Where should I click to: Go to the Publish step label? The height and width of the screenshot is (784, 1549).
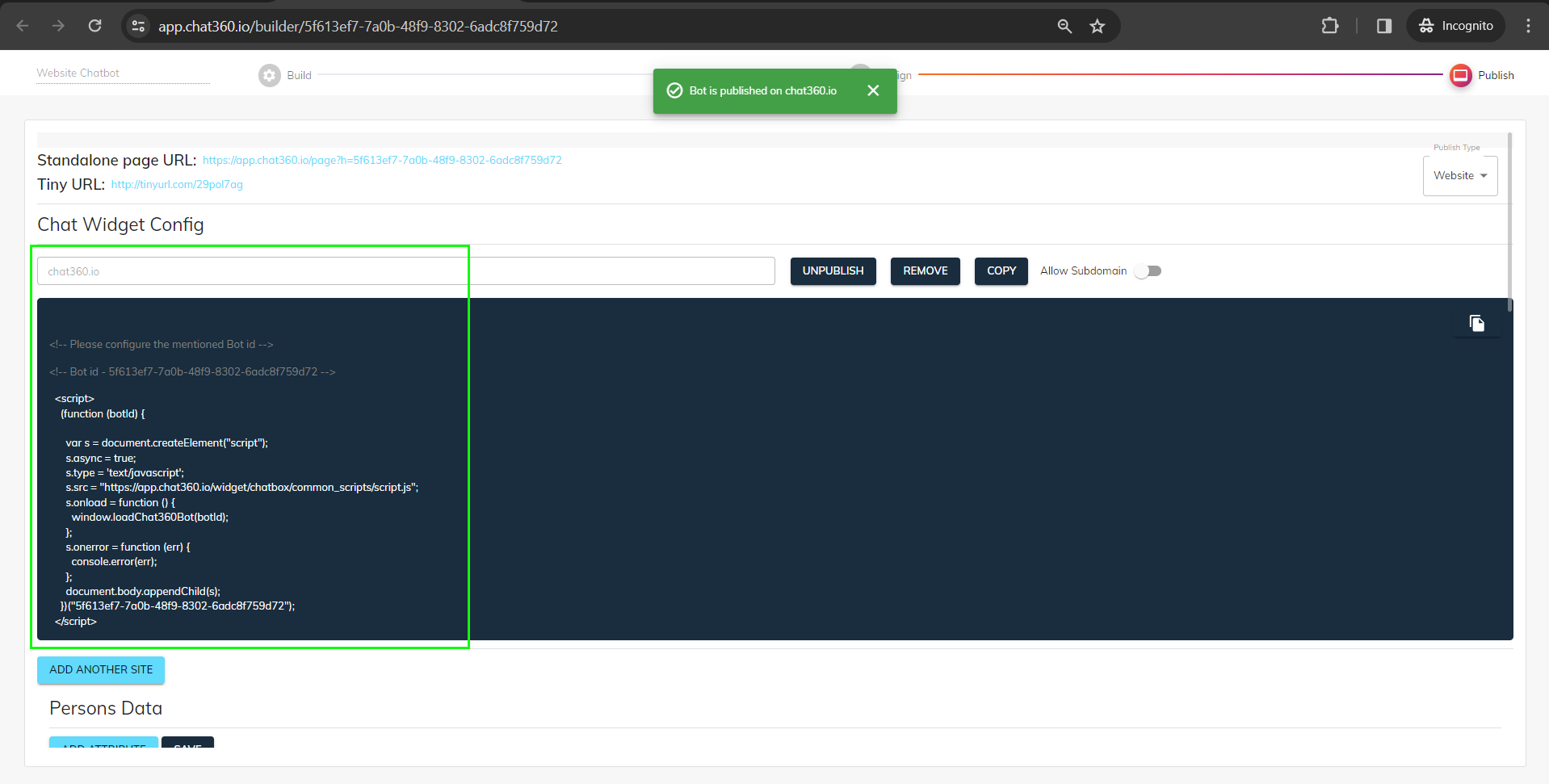(1496, 75)
